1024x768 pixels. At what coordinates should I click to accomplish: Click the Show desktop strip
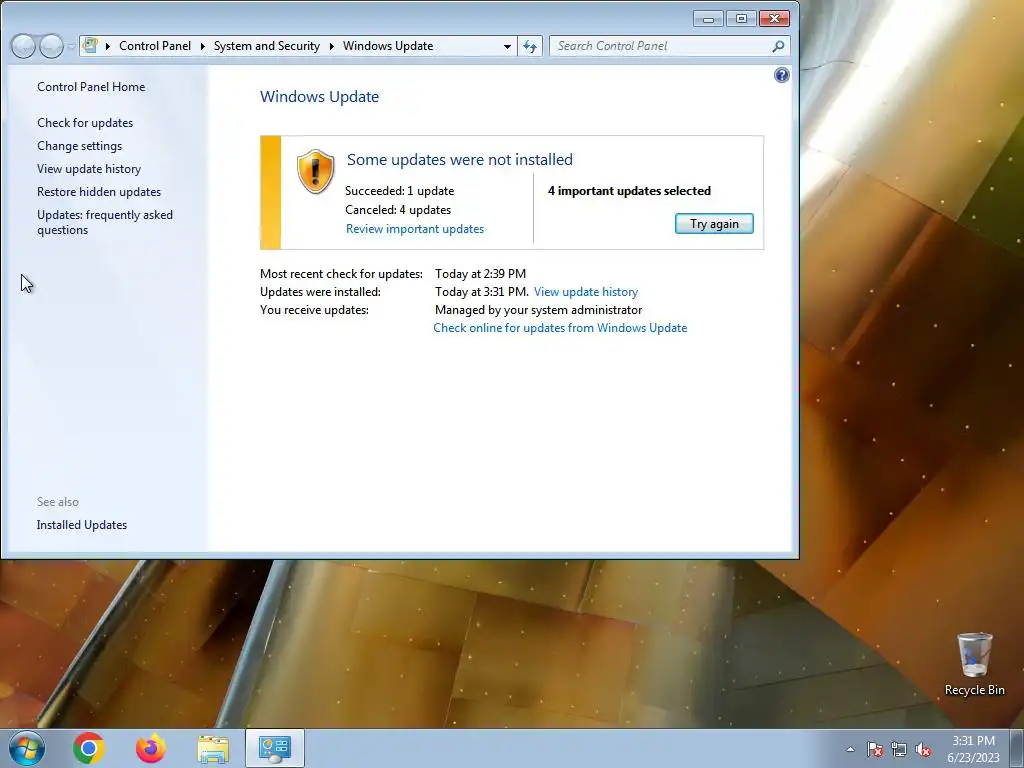(1017, 748)
